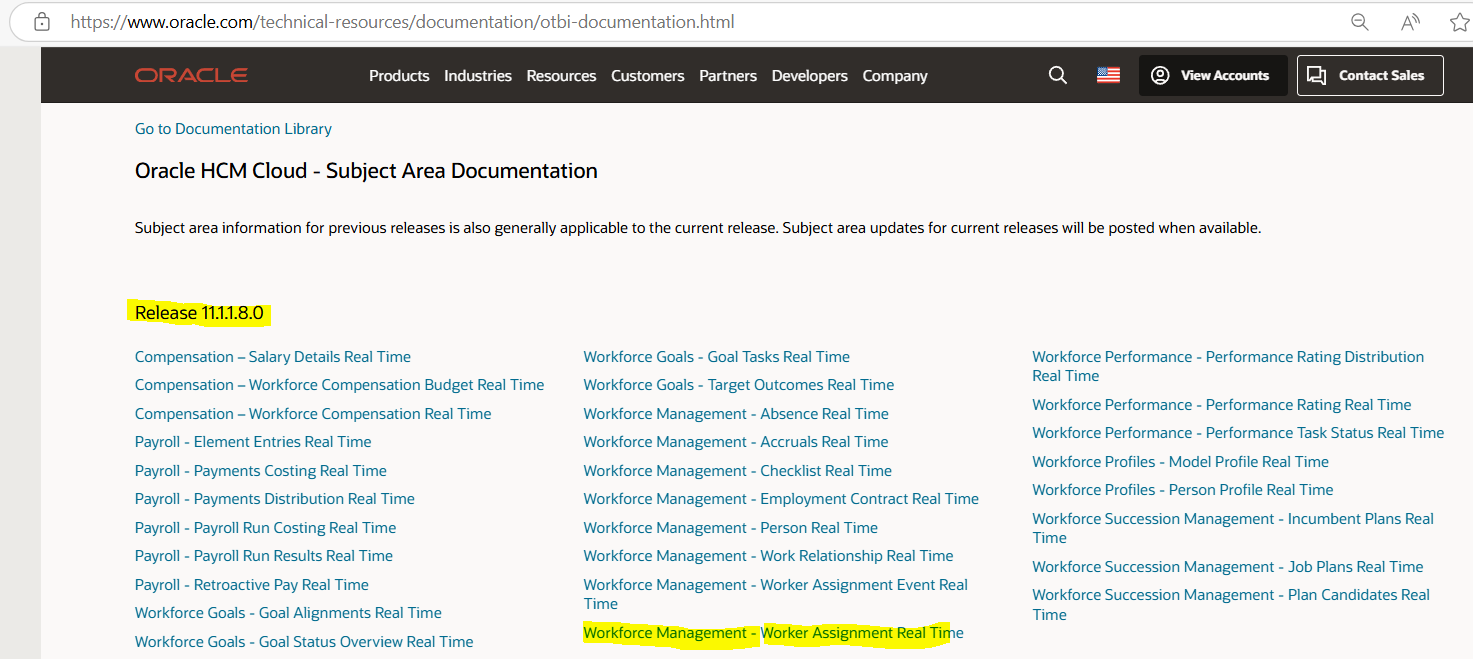
Task: Open Payroll - Payroll Run Costing Real Time
Action: point(266,528)
